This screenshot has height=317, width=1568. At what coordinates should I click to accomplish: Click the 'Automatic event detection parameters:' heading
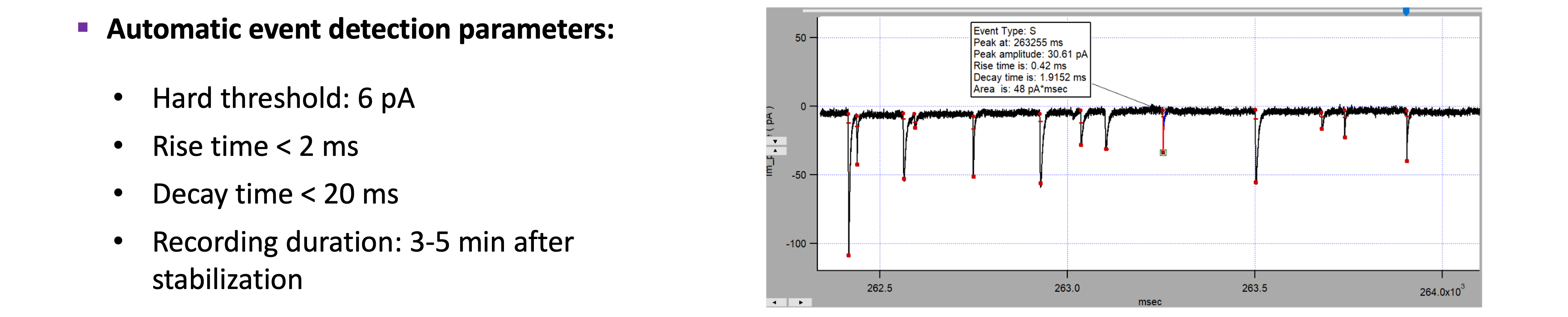pos(360,29)
